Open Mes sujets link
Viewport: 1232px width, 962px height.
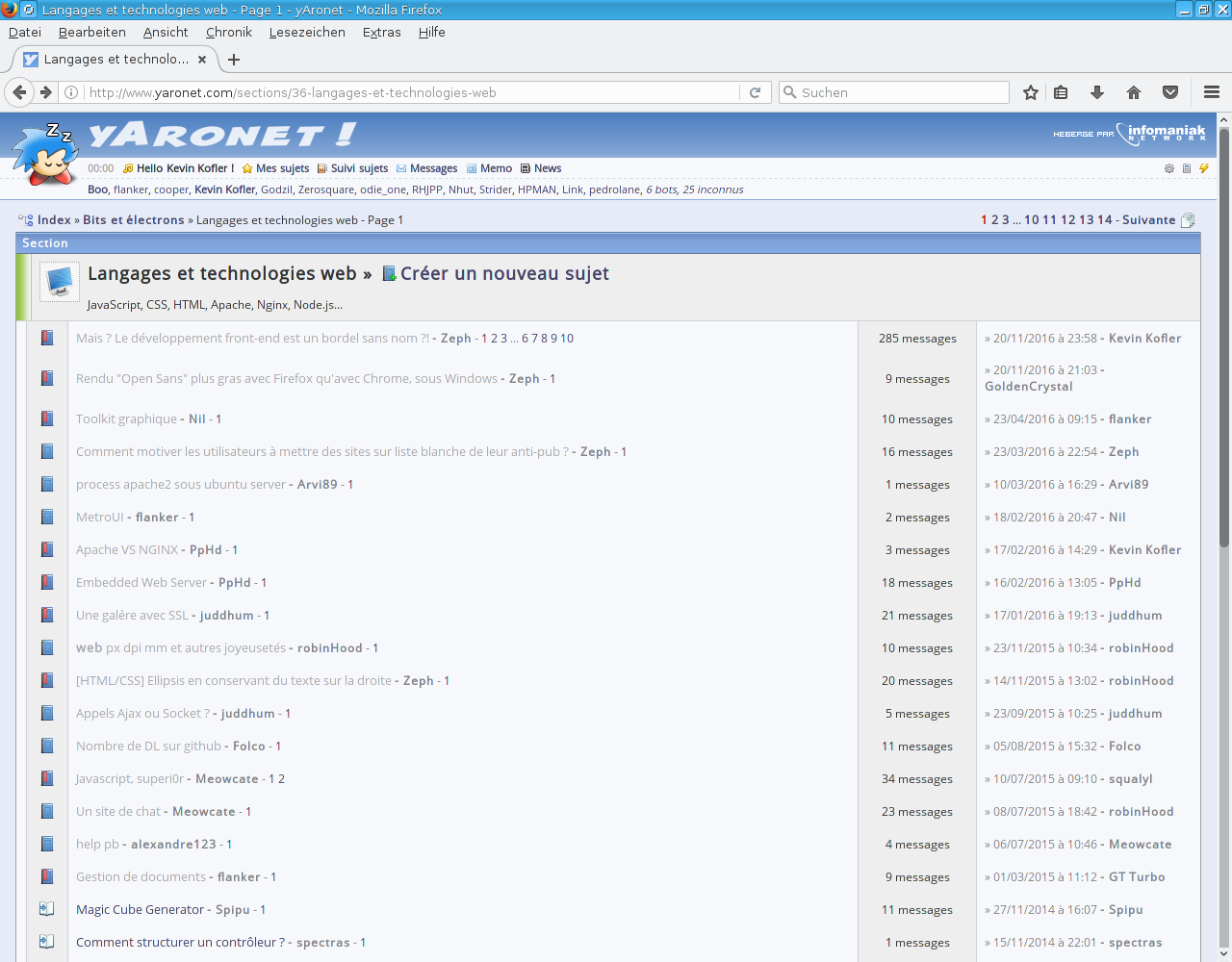[x=282, y=168]
